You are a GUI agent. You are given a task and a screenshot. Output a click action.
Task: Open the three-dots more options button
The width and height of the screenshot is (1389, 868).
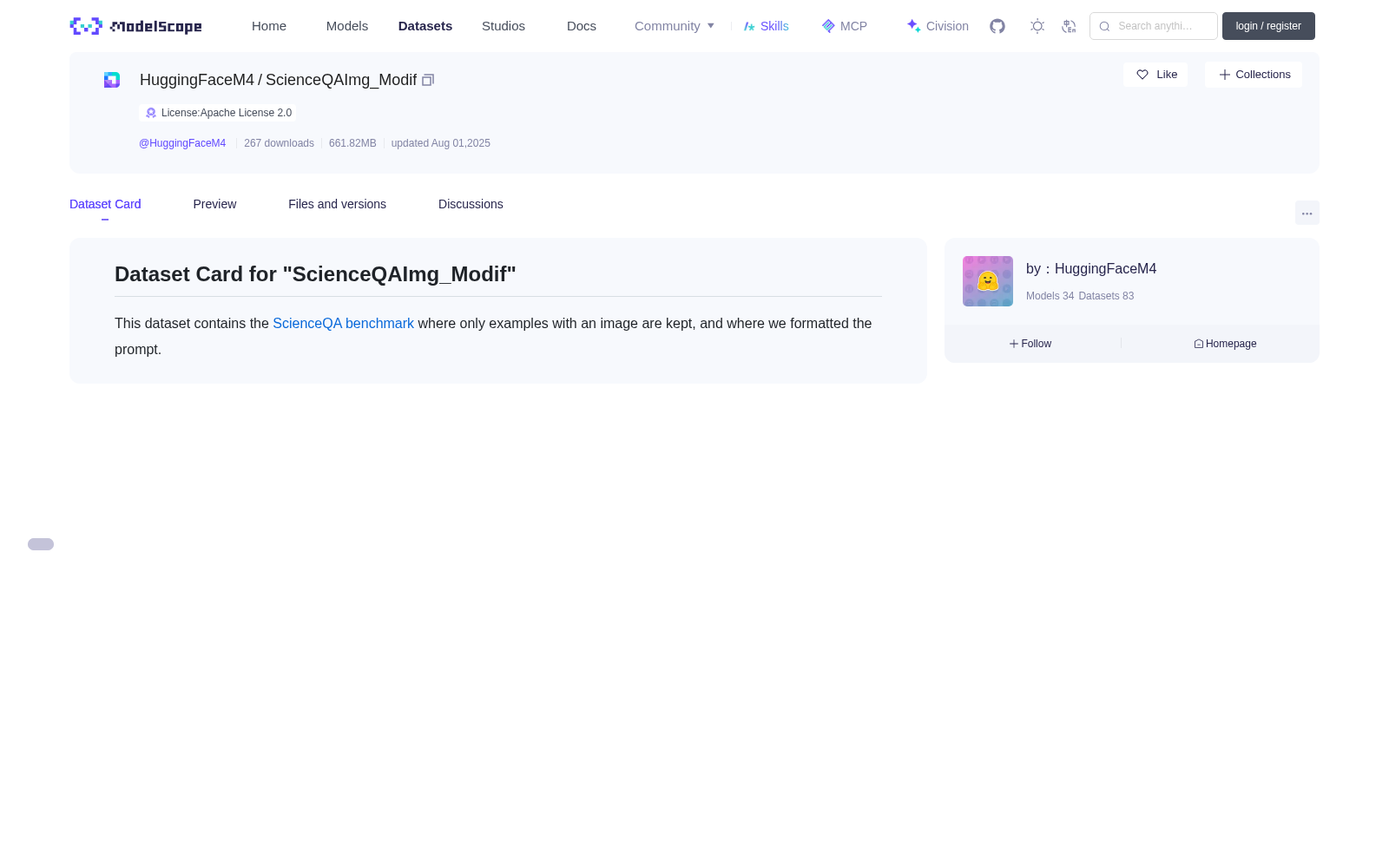coord(1307,213)
